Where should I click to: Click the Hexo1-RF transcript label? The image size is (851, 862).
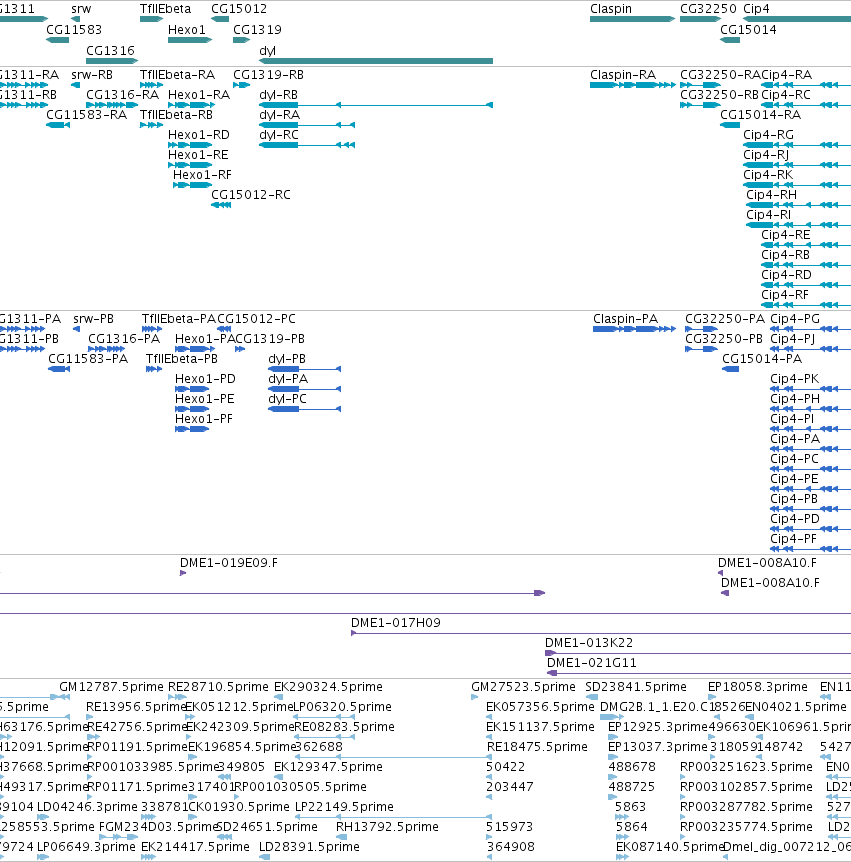click(x=202, y=175)
